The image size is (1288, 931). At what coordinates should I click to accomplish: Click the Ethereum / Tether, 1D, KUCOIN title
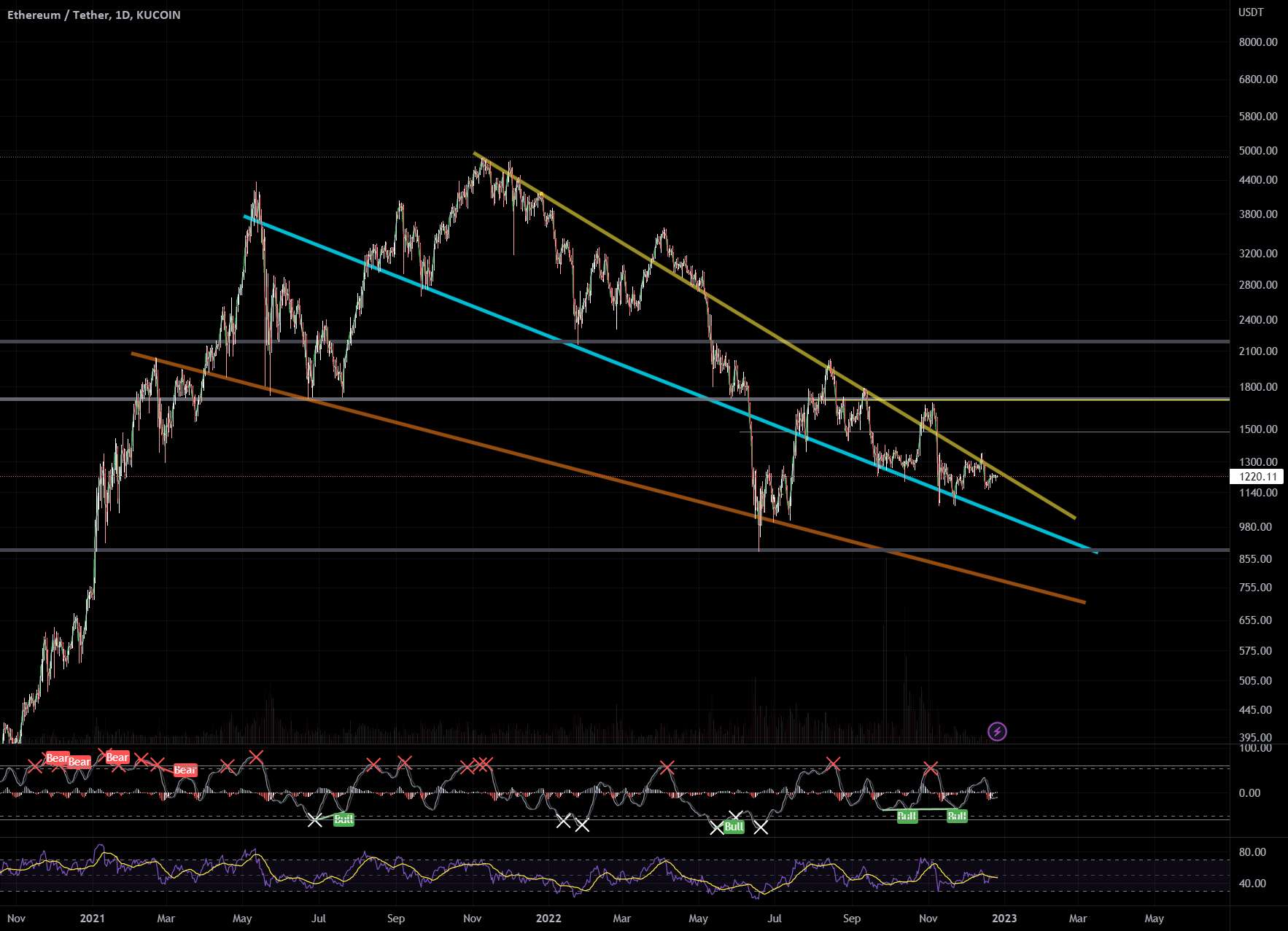click(94, 15)
